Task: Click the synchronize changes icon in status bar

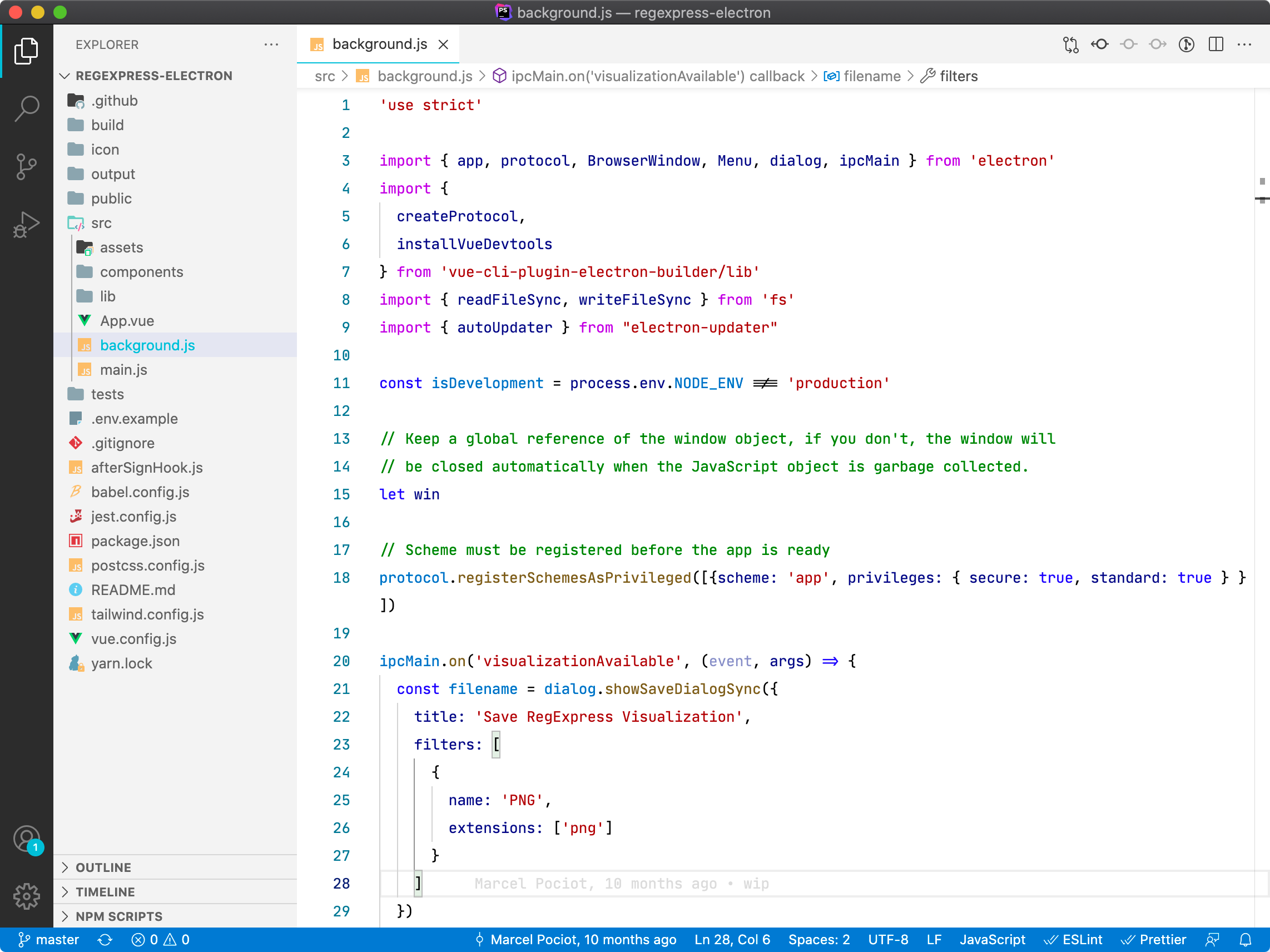Action: point(105,939)
